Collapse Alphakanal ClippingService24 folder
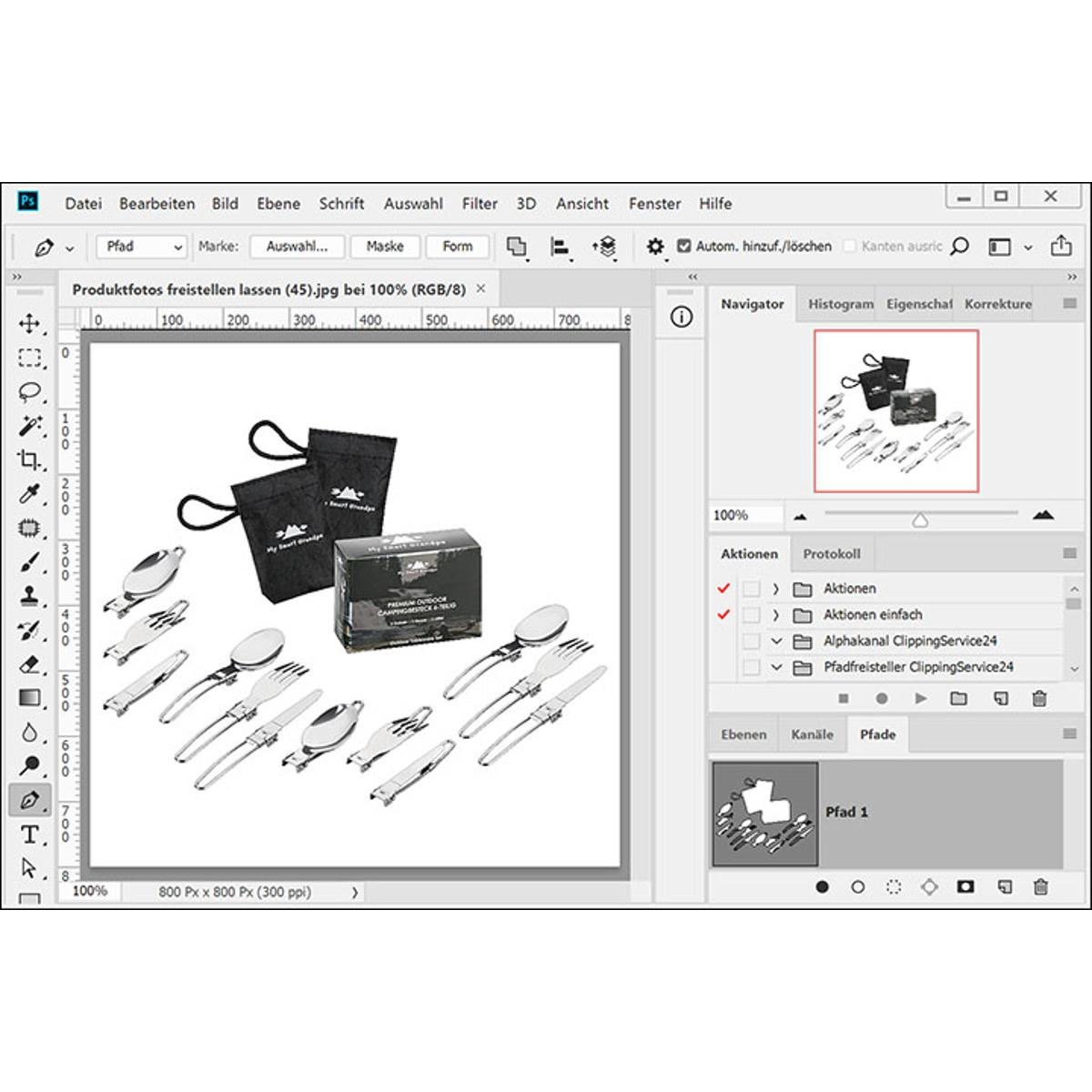 click(776, 642)
